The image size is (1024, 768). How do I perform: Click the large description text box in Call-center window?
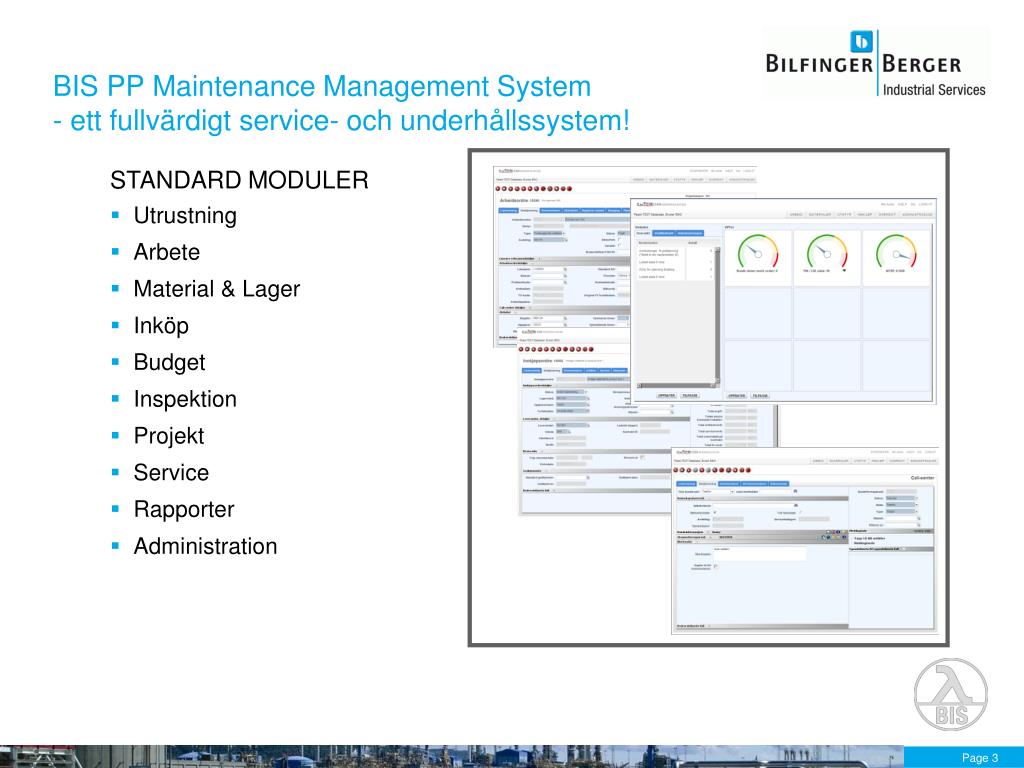(760, 553)
